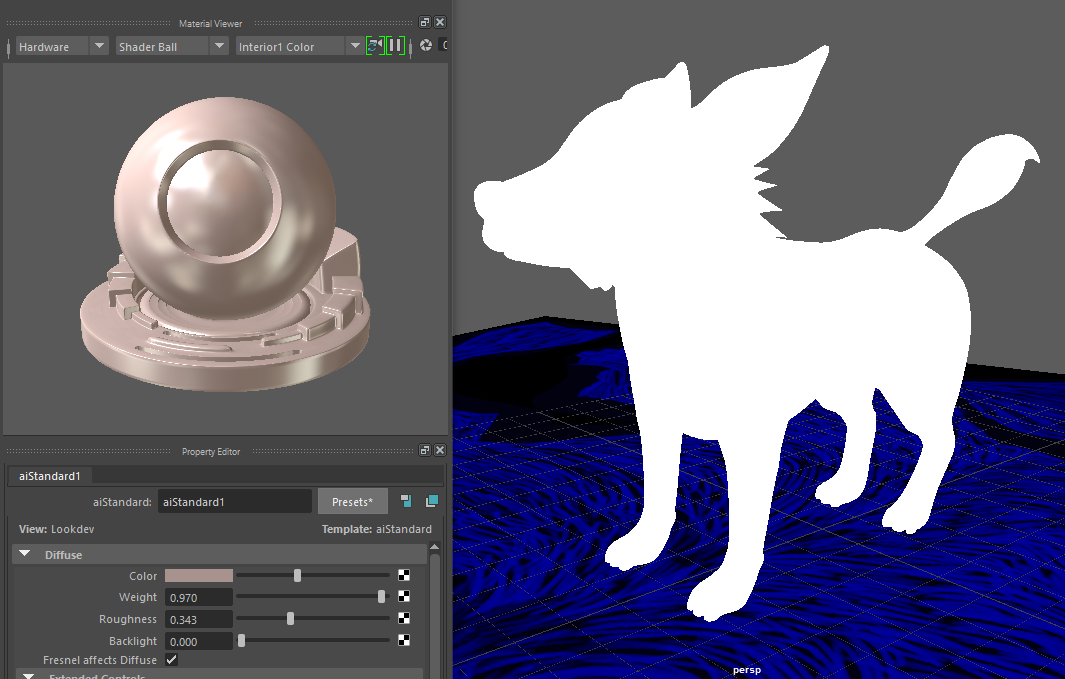Open the render settings aperture icon
The width and height of the screenshot is (1065, 679).
[x=425, y=45]
